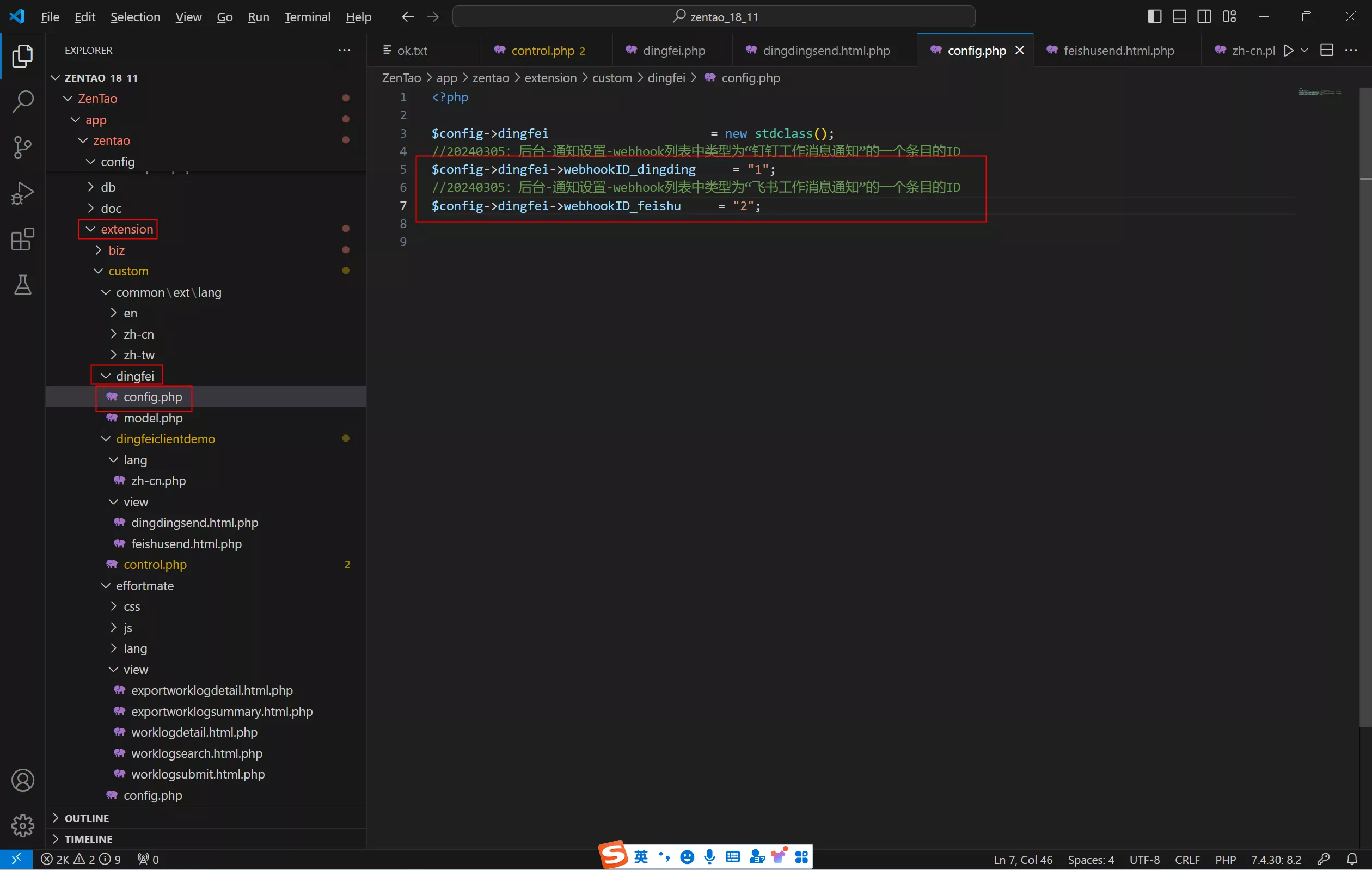Click the split editor layout icon
Screen dimensions: 1372x870
click(1326, 50)
